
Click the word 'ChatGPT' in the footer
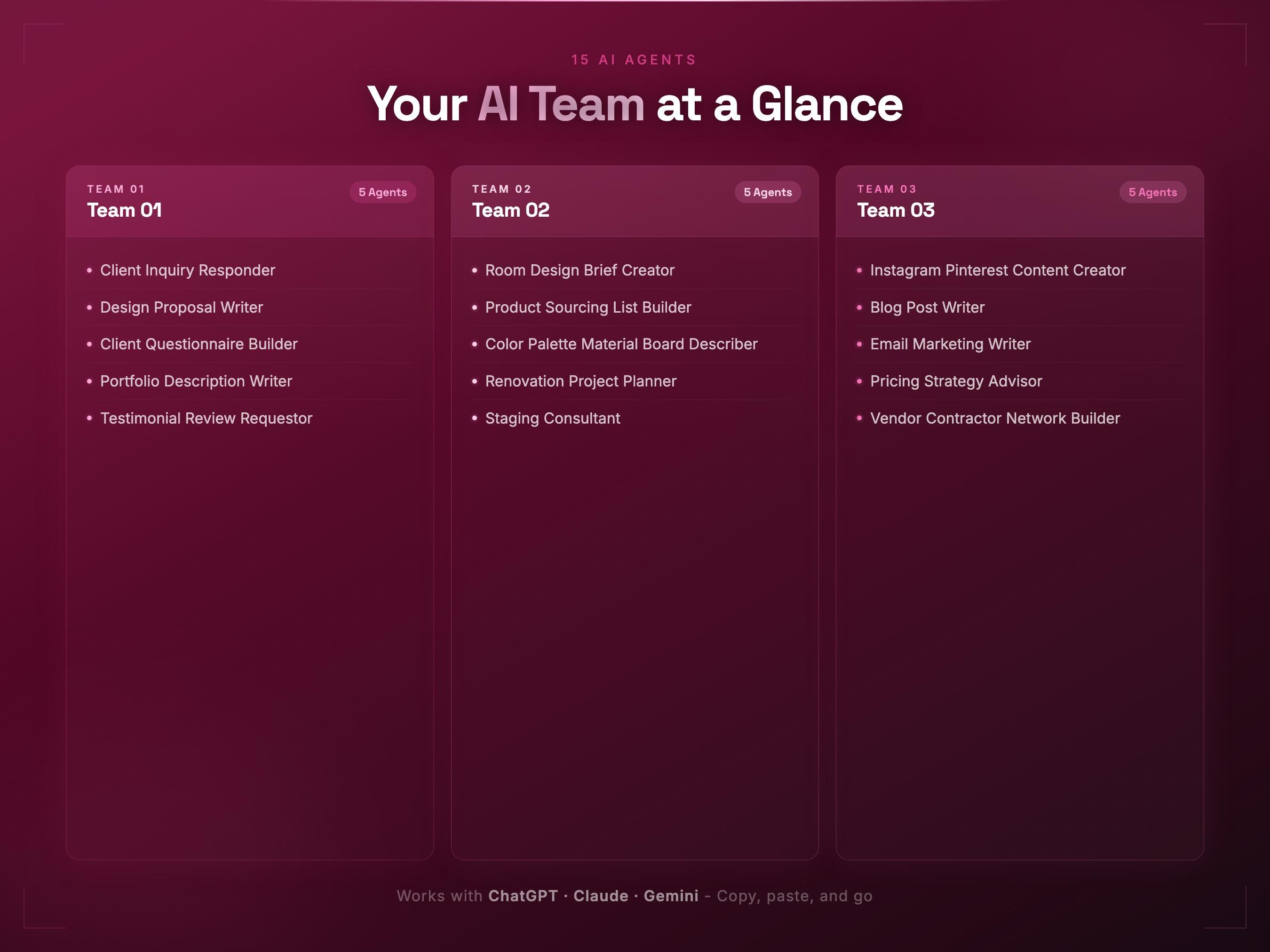pos(523,896)
